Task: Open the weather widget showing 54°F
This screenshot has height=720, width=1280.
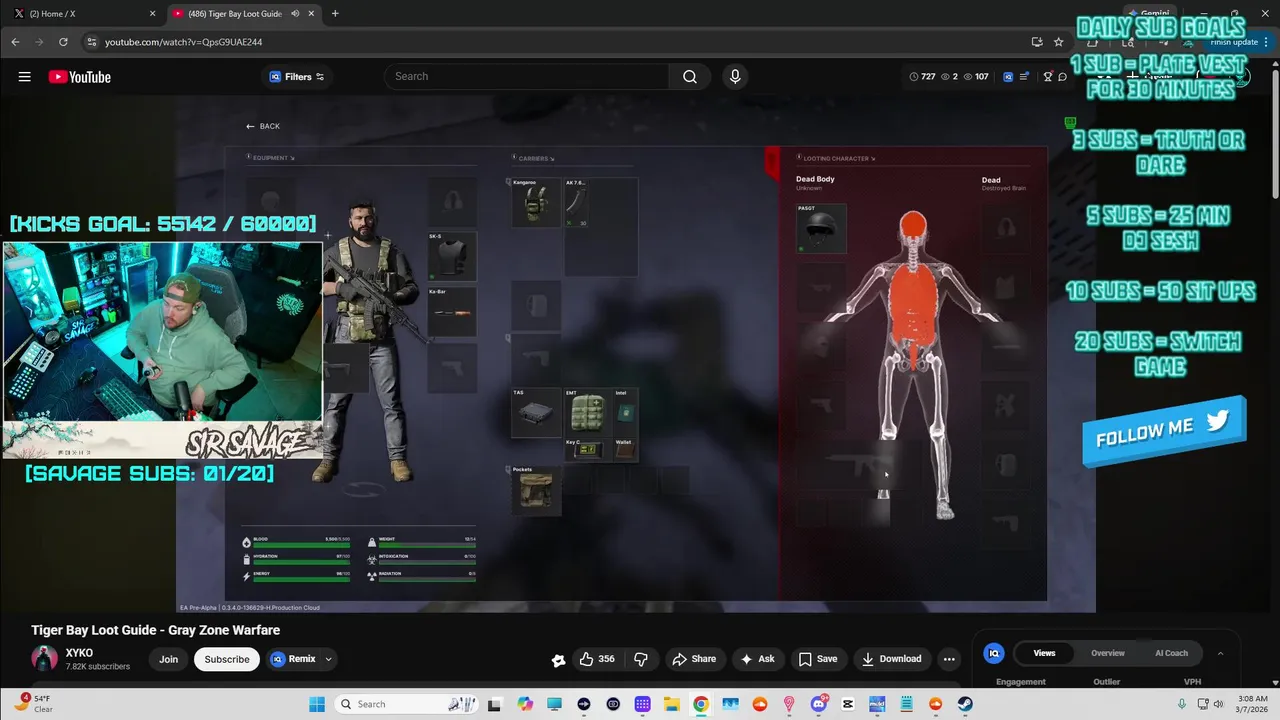Action: (35, 704)
